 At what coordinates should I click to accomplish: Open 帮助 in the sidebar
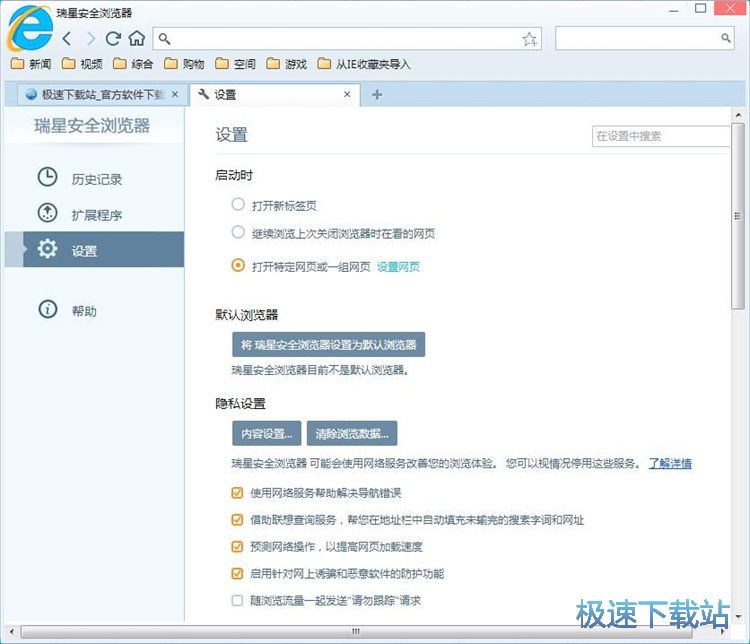pos(85,311)
